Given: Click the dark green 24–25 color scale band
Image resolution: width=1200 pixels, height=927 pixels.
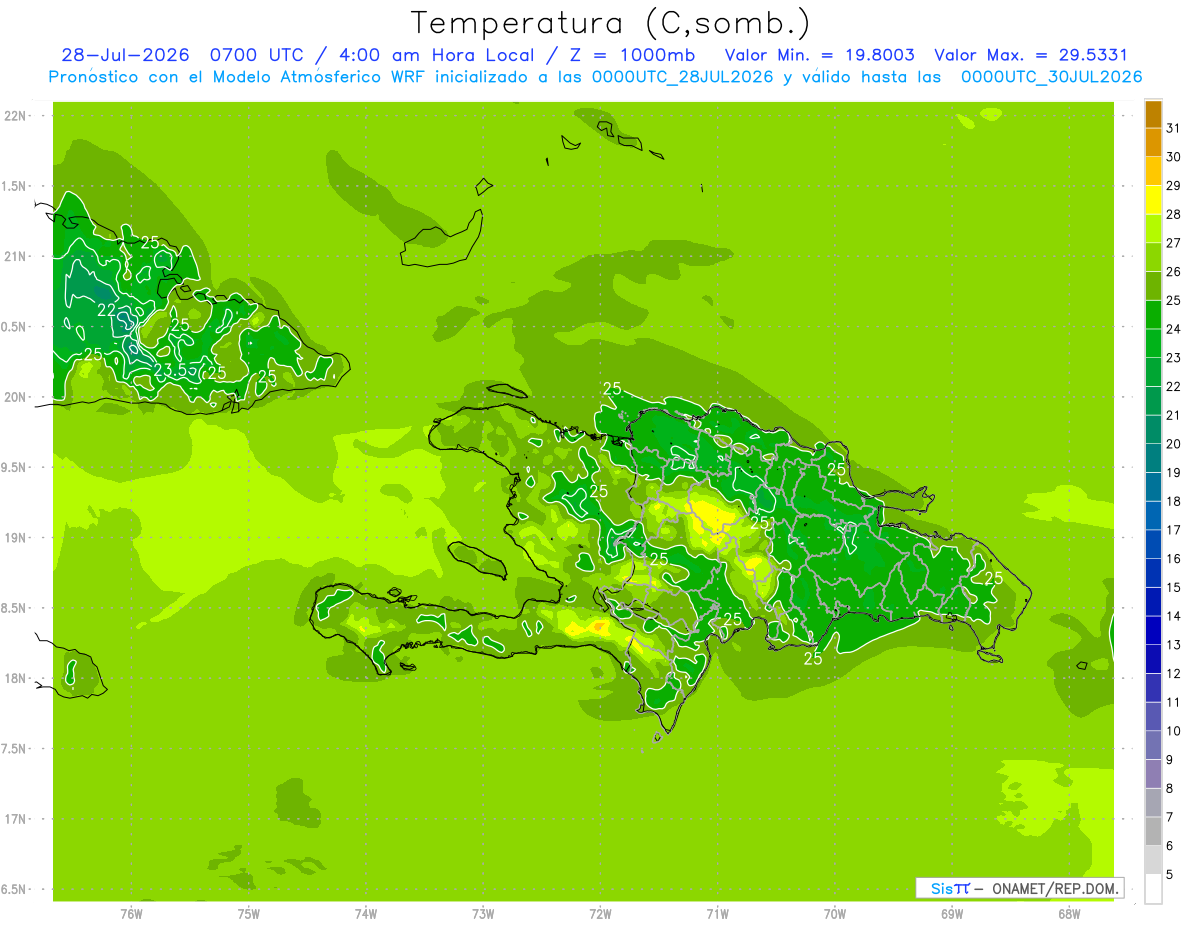Looking at the screenshot, I should [x=1153, y=315].
